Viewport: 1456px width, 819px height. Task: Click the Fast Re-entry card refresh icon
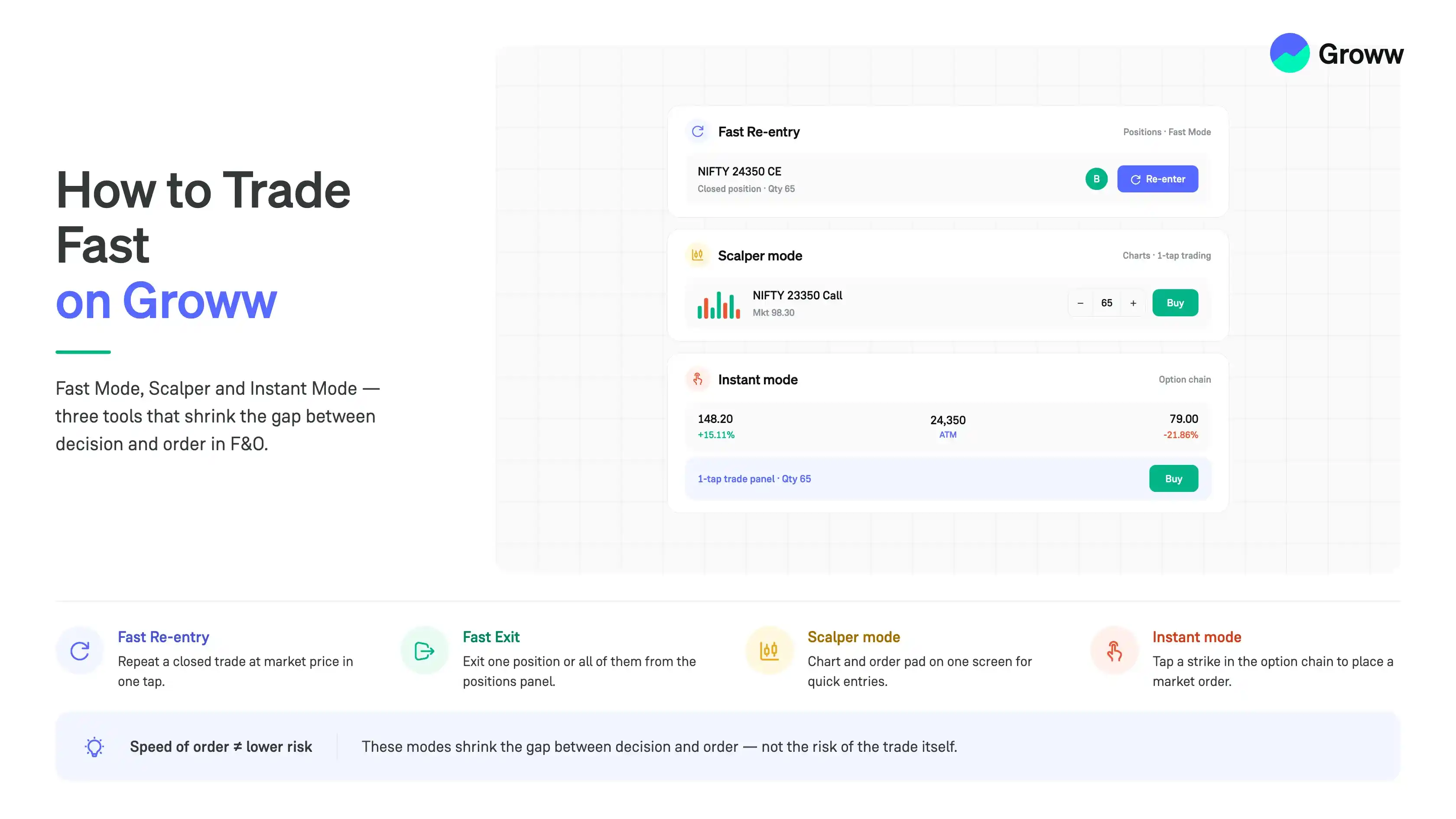pos(698,132)
